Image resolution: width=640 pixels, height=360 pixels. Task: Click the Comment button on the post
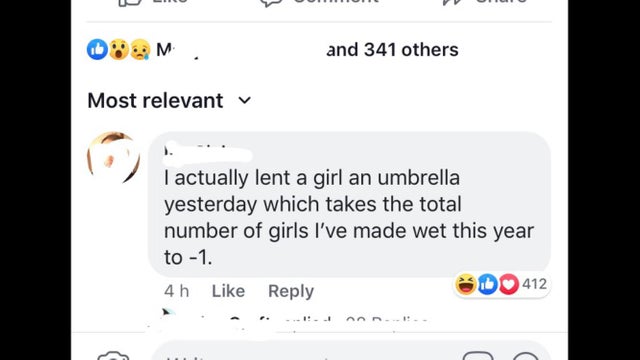pos(319,2)
